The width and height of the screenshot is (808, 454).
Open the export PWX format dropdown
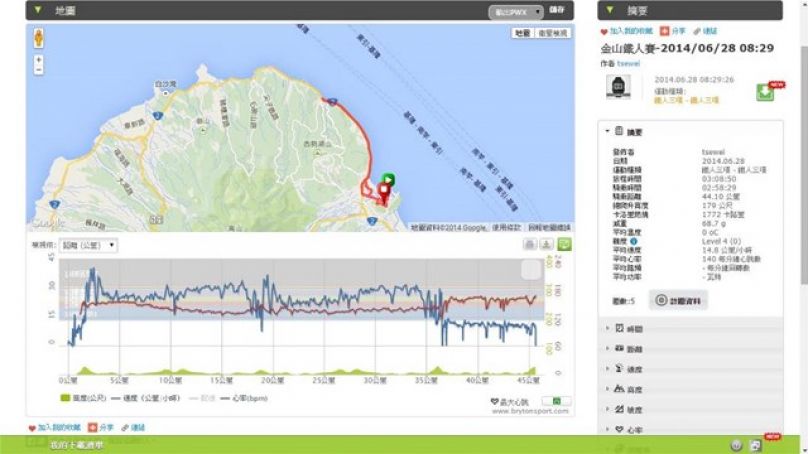point(515,11)
